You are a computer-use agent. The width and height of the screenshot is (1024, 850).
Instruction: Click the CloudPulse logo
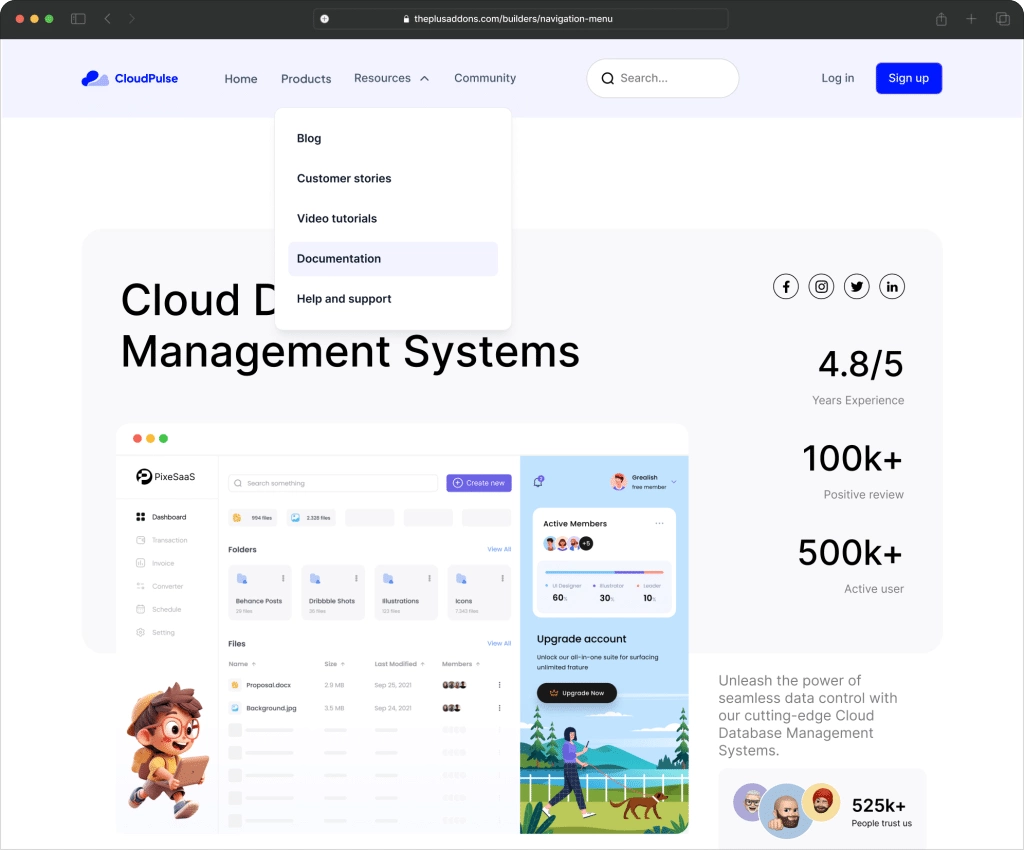point(130,78)
